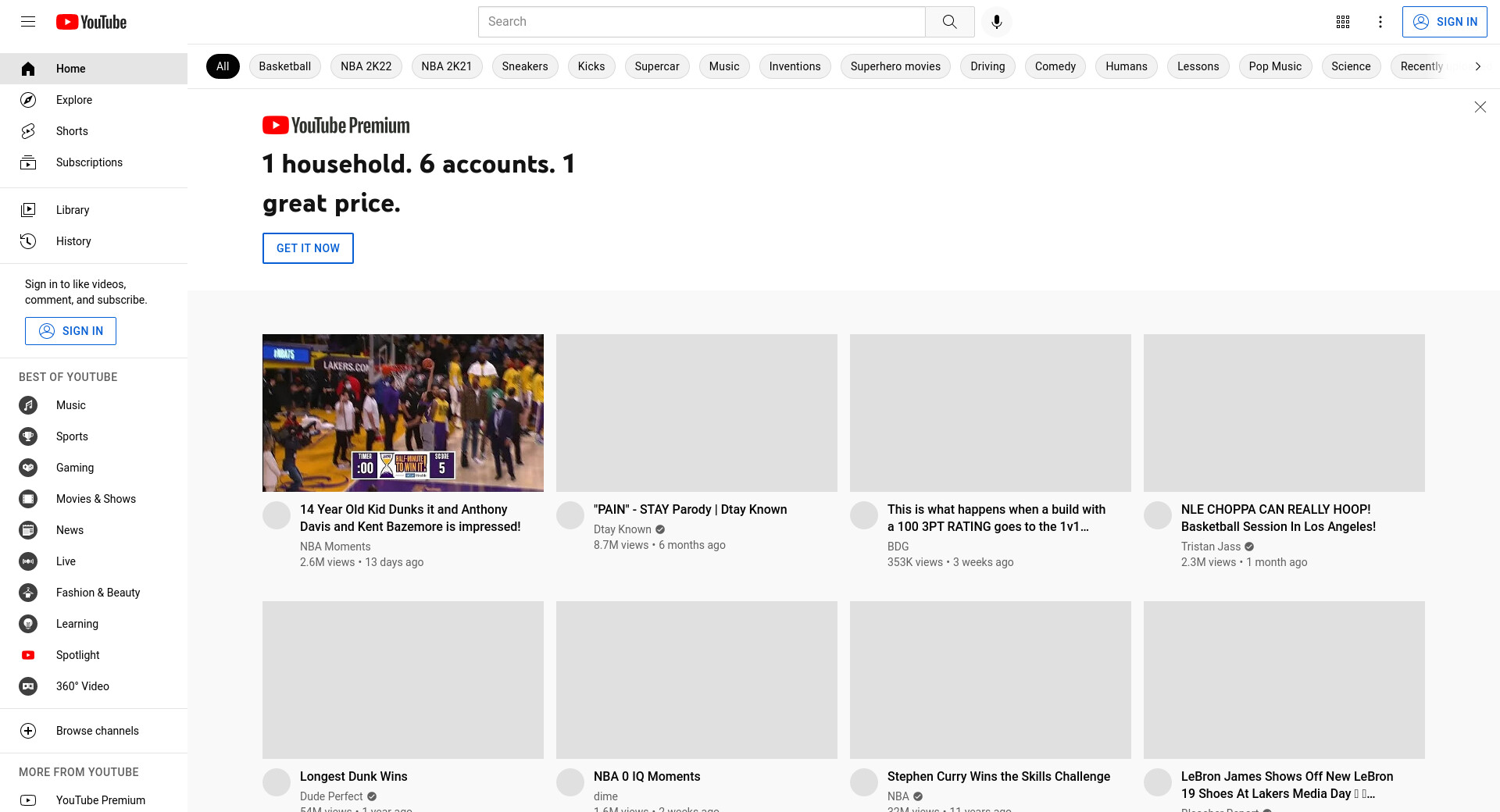
Task: Open Movies & Shows category
Action: 94,499
